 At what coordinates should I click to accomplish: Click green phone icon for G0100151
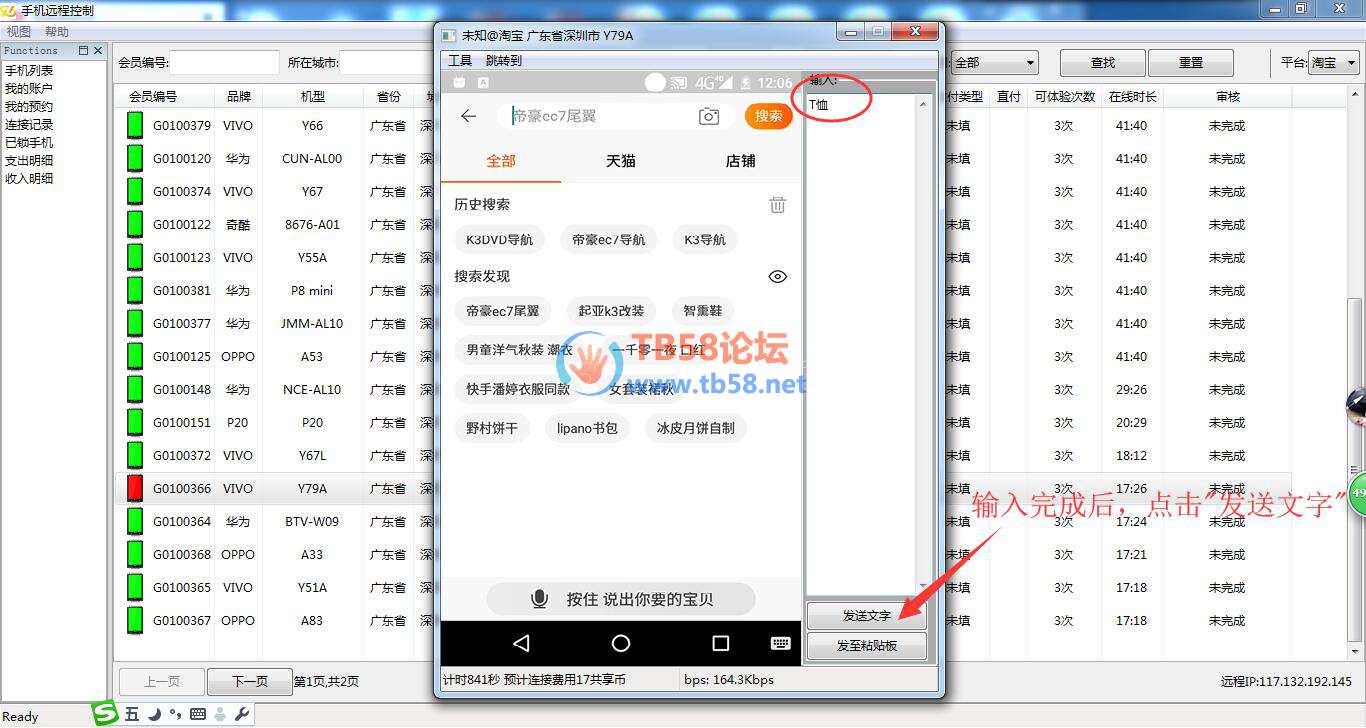pos(135,423)
